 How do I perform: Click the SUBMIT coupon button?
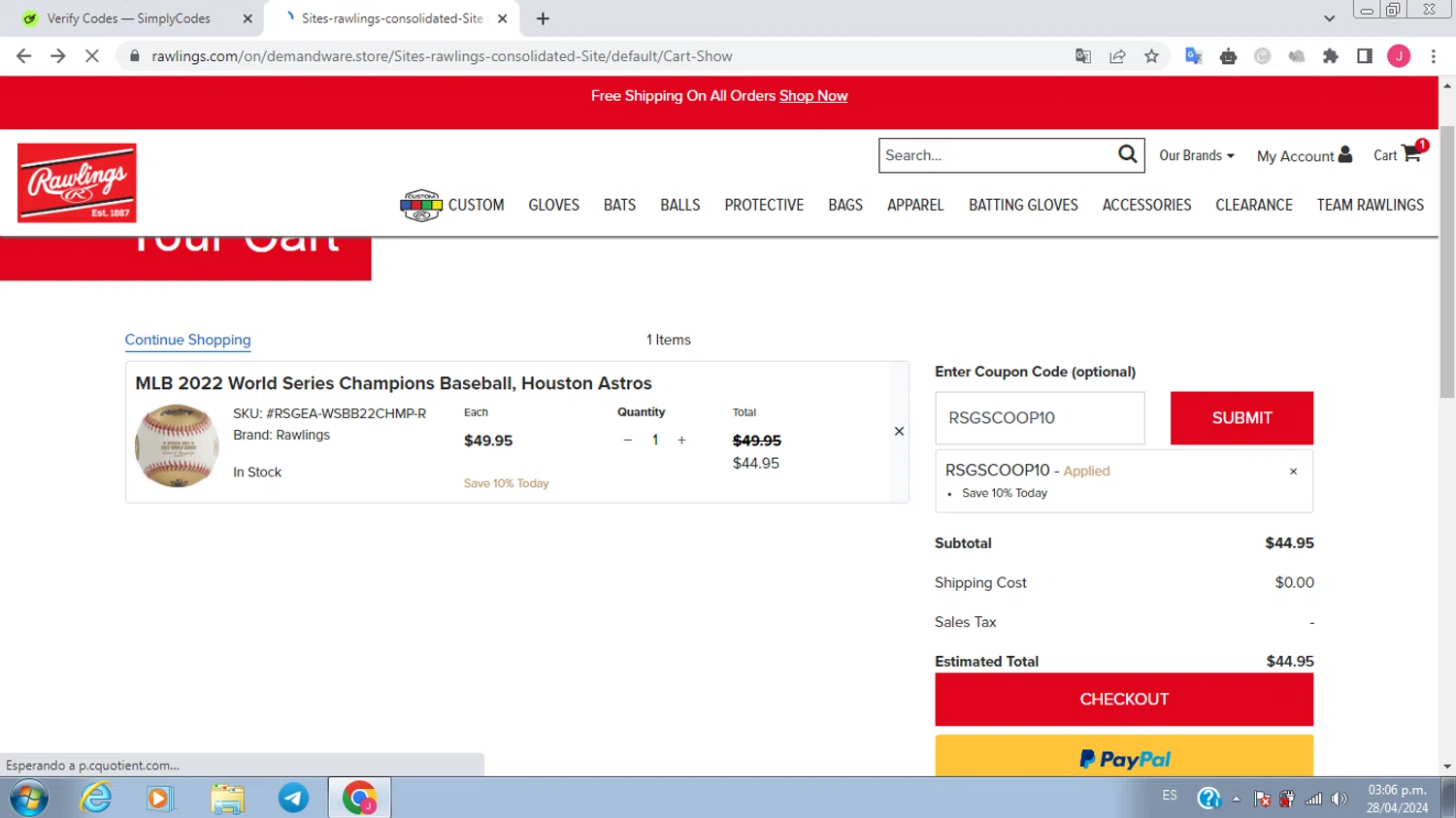pos(1241,418)
